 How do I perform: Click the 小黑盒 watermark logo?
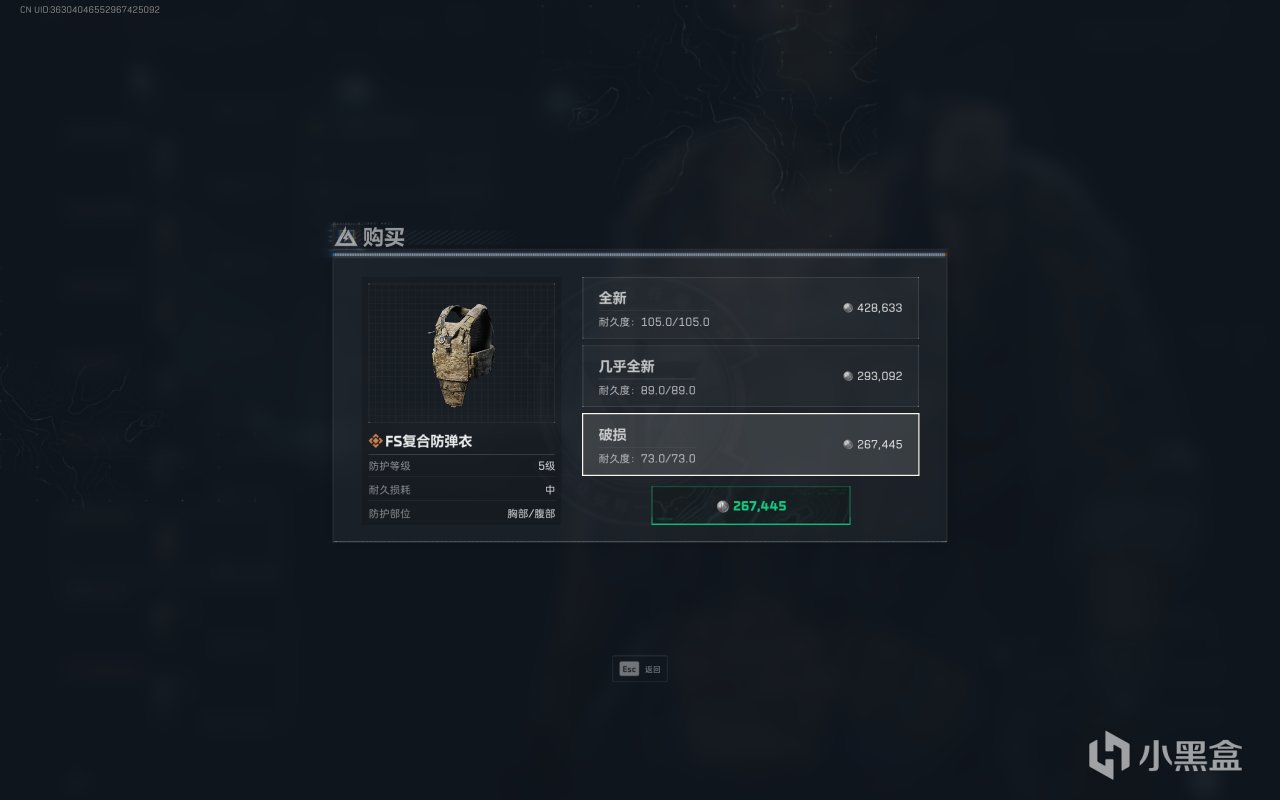[1166, 754]
